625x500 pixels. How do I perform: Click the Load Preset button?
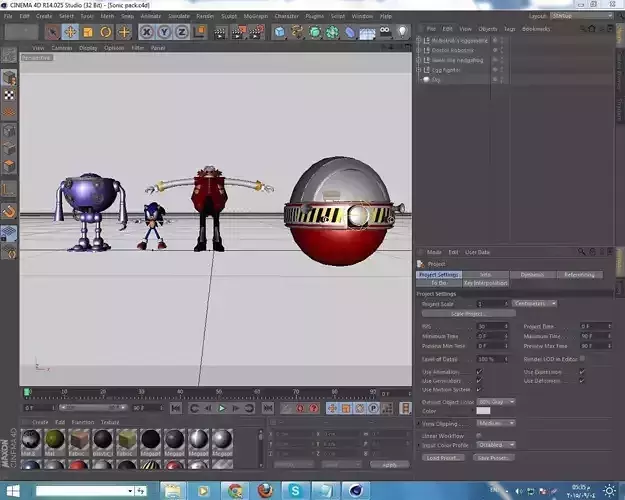click(443, 458)
